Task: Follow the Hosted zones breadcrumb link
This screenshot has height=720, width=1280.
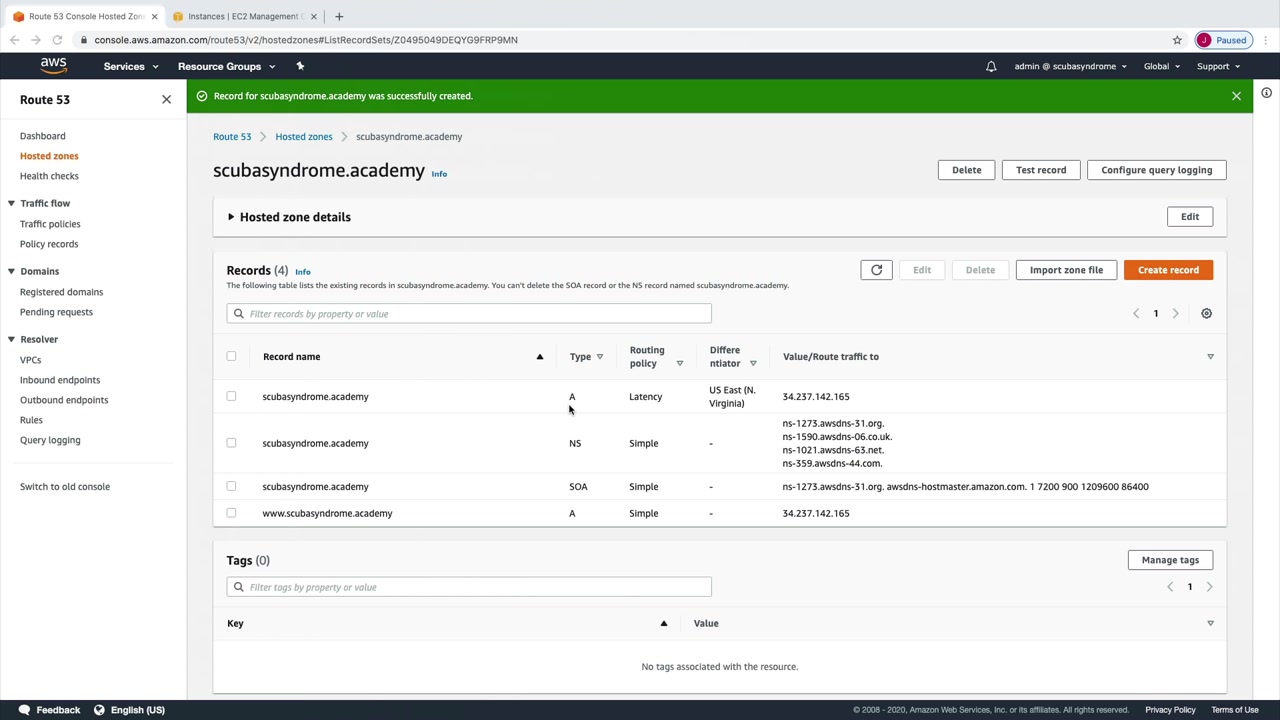Action: (x=304, y=137)
